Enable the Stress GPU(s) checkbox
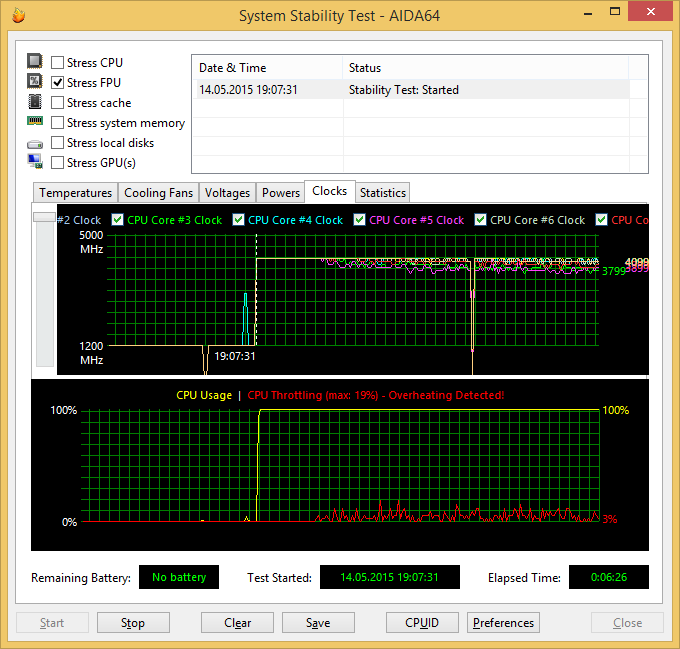This screenshot has height=649, width=680. pos(57,163)
